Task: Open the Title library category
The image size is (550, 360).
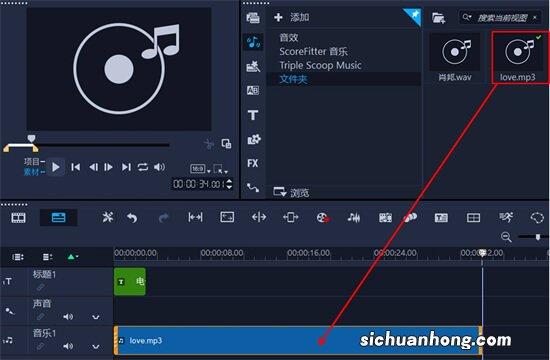Action: pyautogui.click(x=253, y=115)
